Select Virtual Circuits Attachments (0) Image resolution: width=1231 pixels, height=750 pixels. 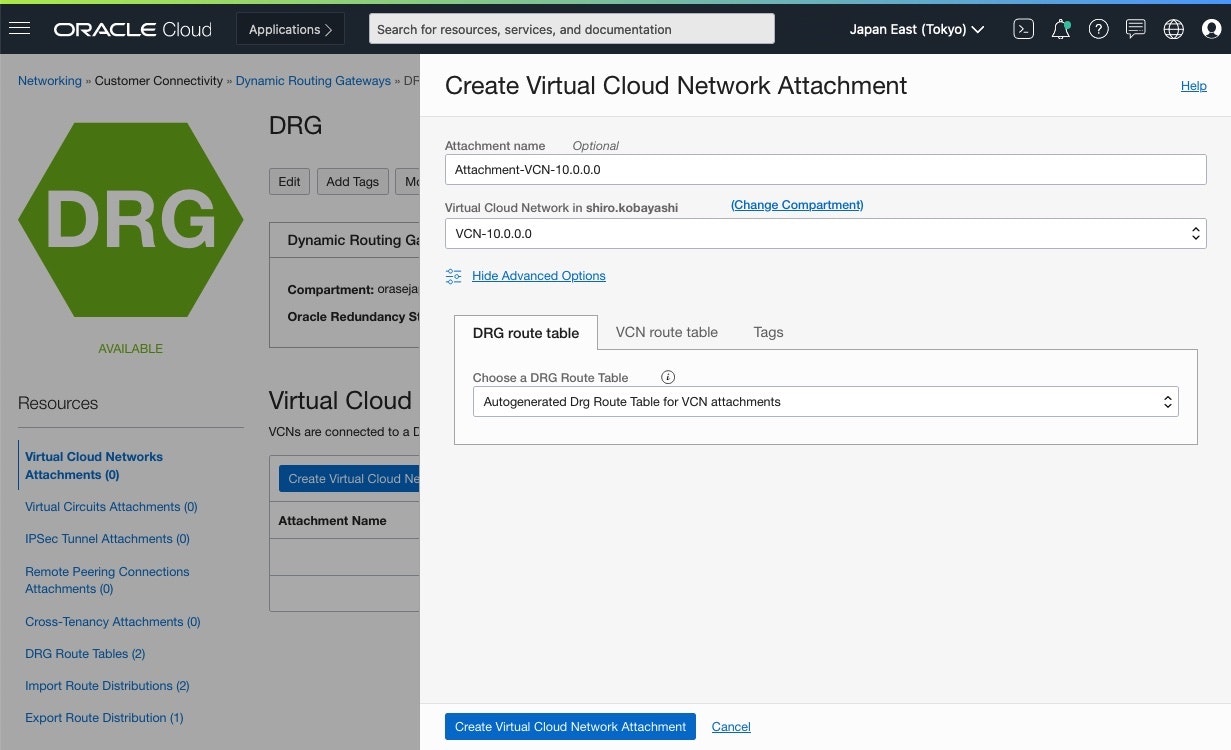111,507
